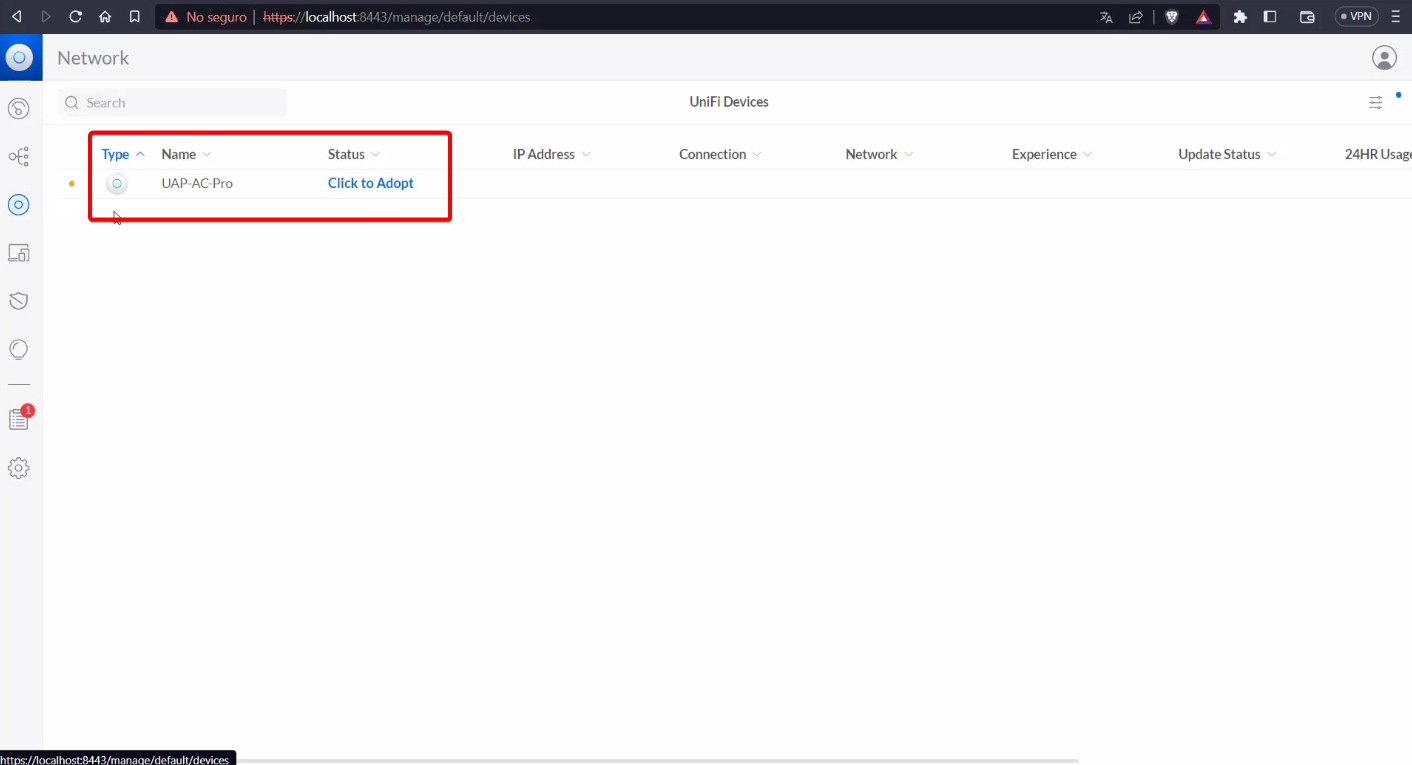Open the System Log icon with badge
The width and height of the screenshot is (1412, 765).
[x=19, y=419]
